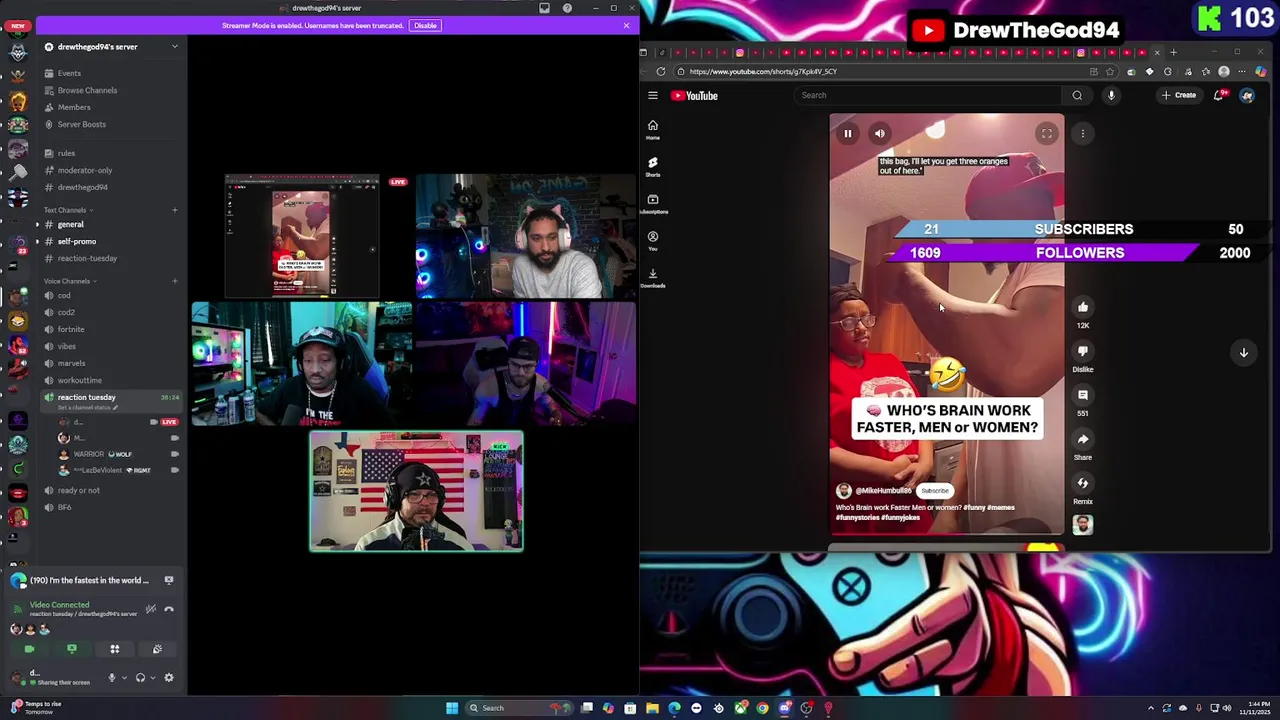Open the general text channel

coord(70,224)
